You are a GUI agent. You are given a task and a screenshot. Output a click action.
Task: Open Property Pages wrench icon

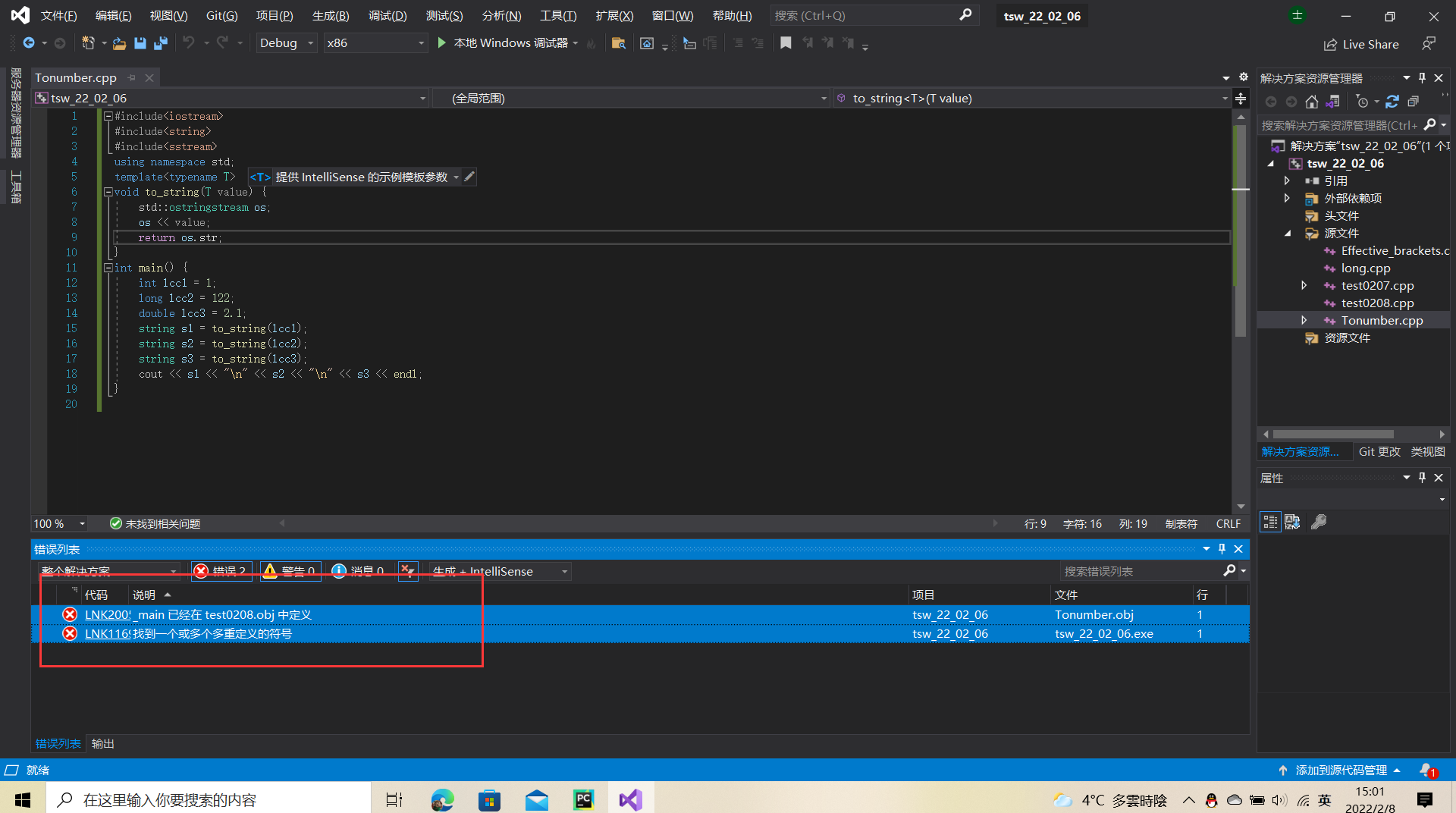coord(1319,522)
